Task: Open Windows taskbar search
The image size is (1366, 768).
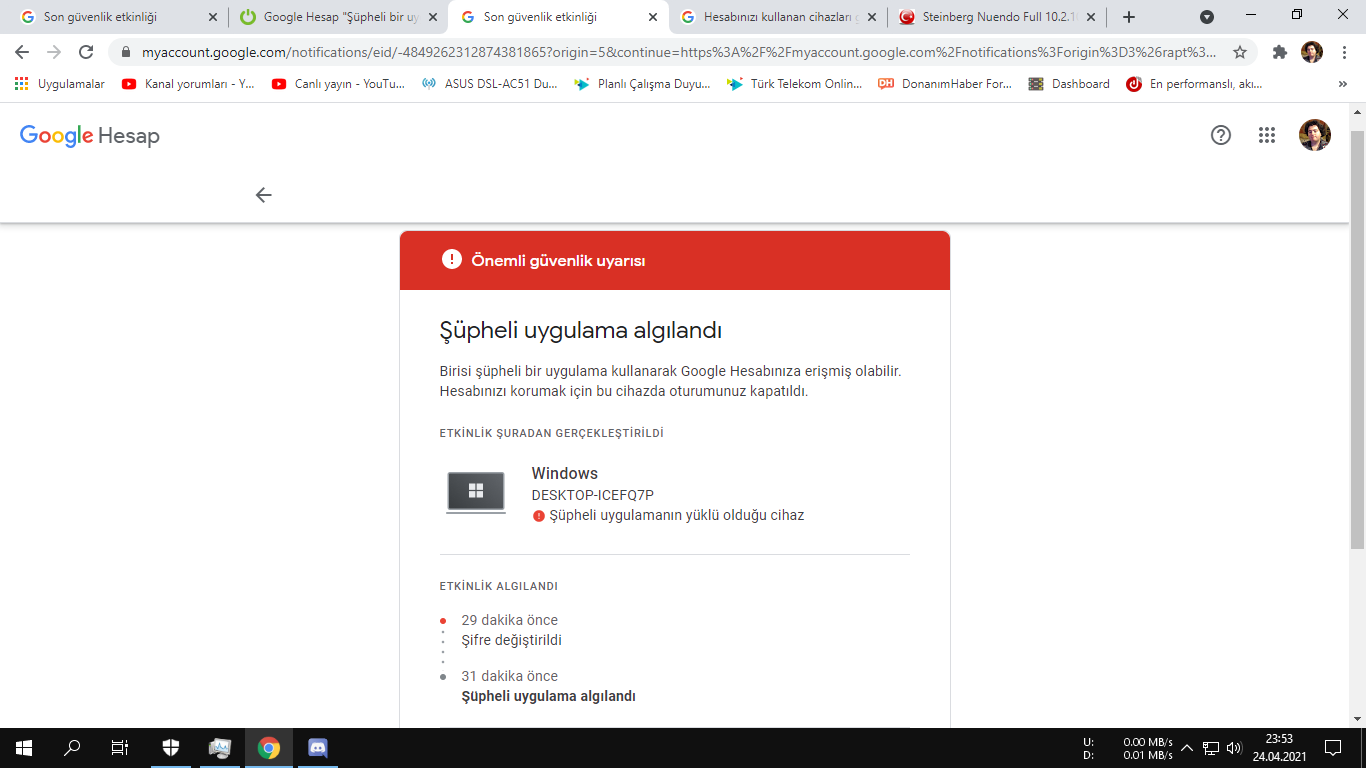Action: point(72,747)
